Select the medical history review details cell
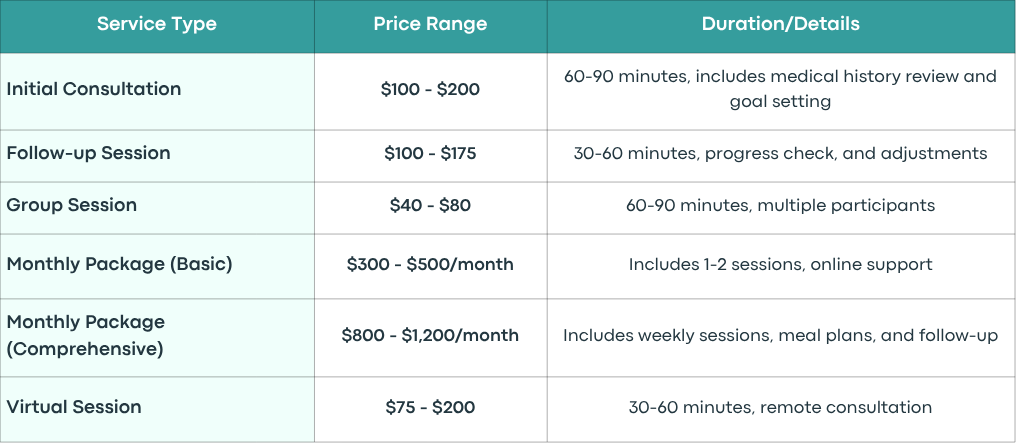 pos(781,91)
